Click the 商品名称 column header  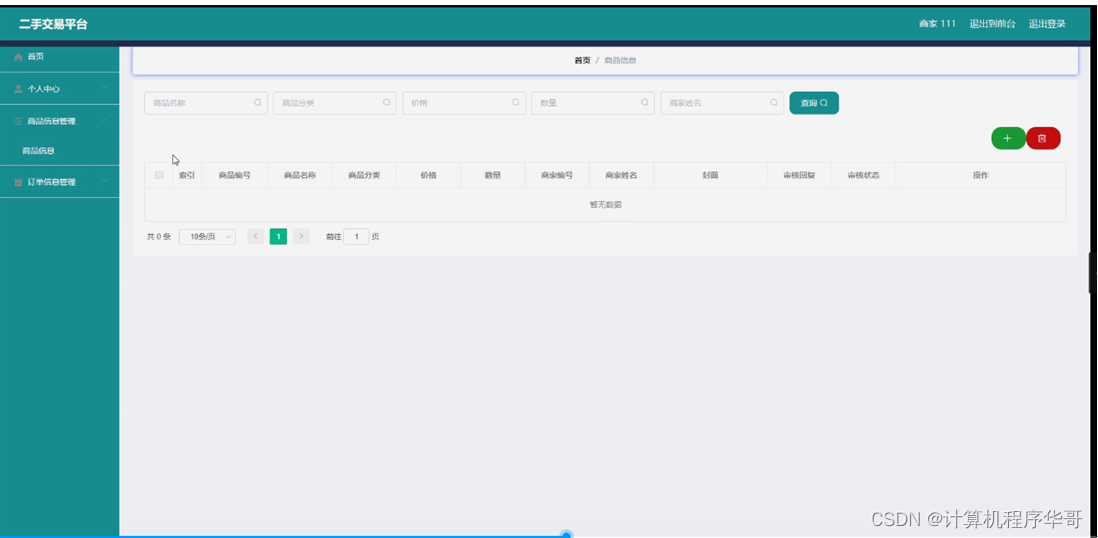tap(300, 175)
